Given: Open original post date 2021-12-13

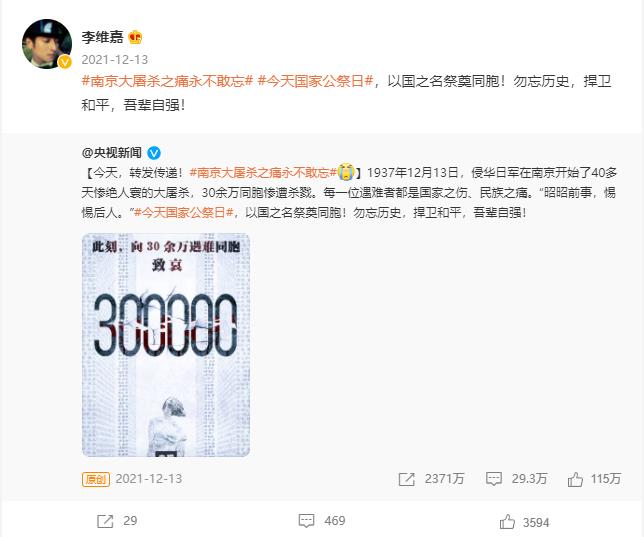Looking at the screenshot, I should point(149,479).
